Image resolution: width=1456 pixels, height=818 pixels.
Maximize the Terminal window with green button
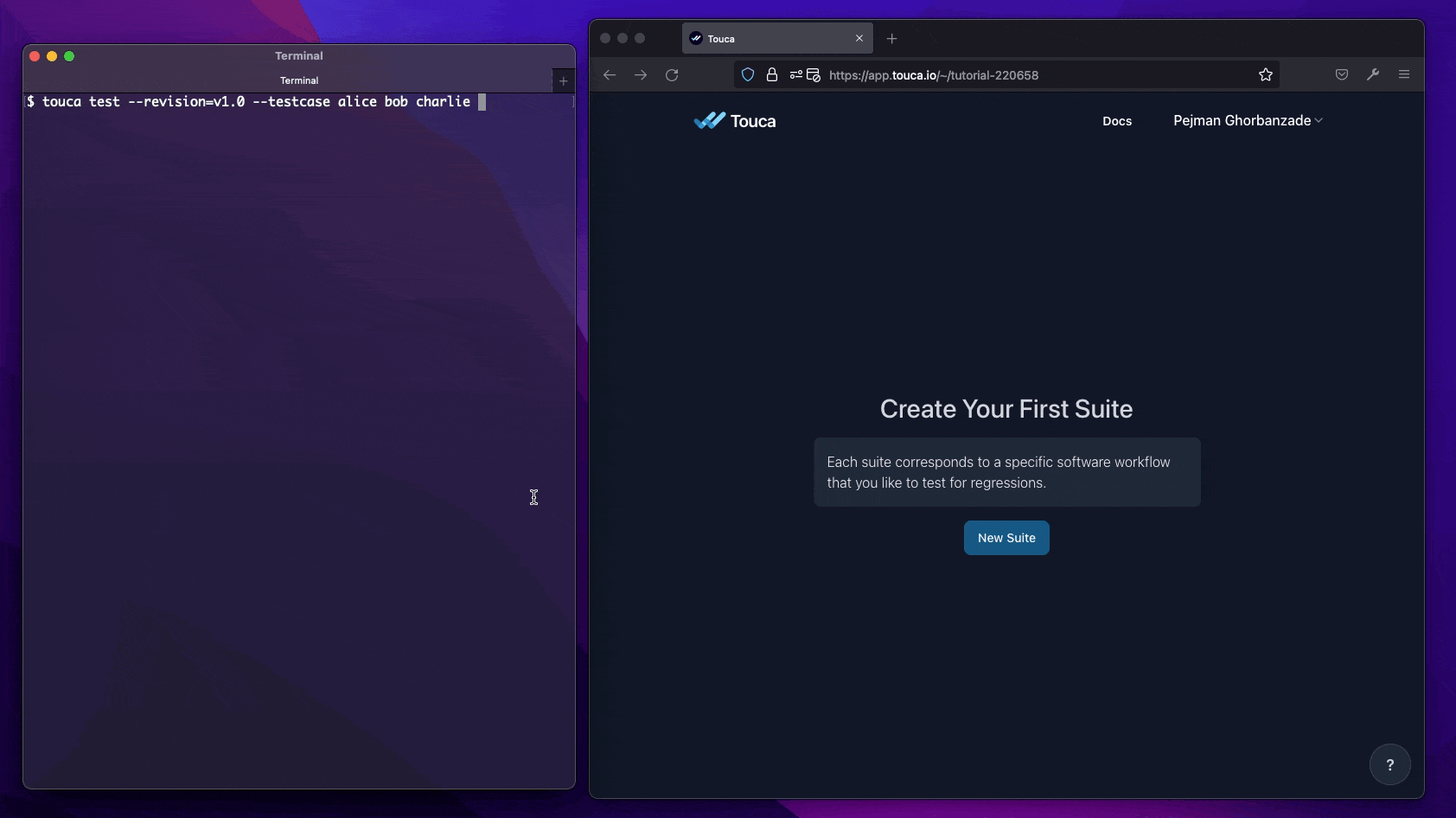(69, 56)
